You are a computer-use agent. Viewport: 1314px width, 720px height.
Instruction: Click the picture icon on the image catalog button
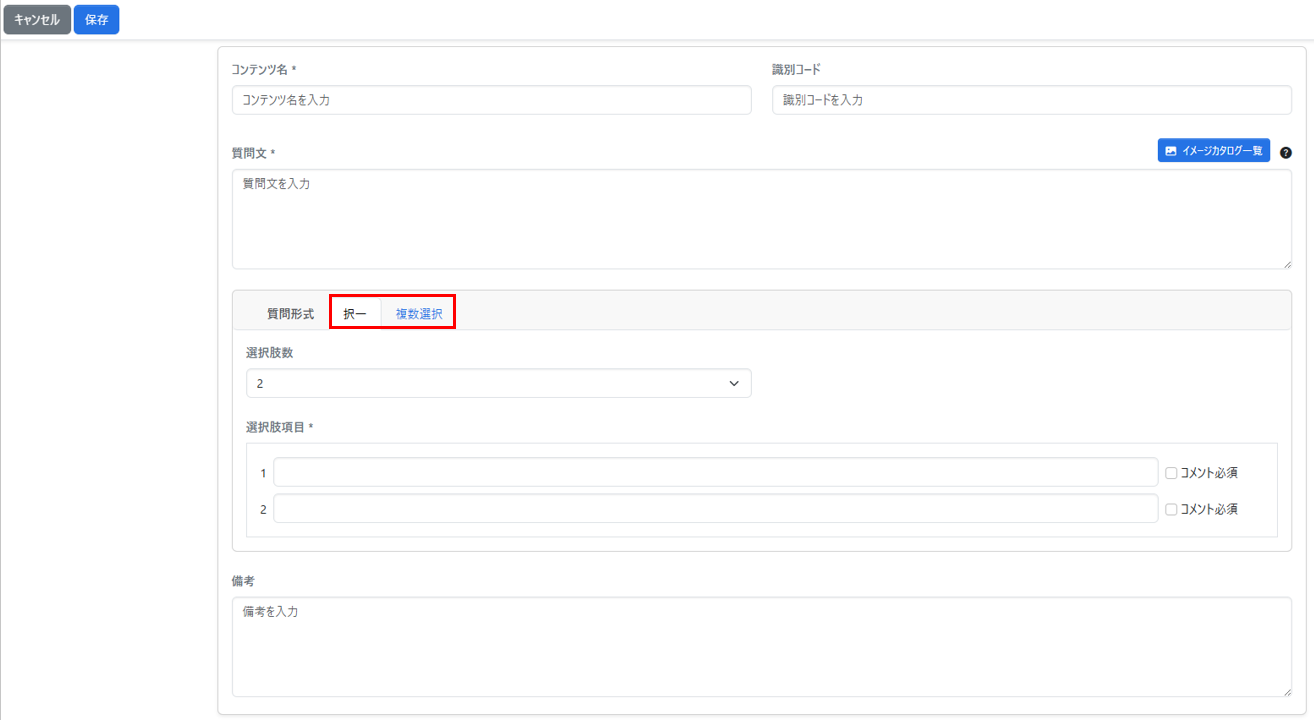click(x=1171, y=151)
